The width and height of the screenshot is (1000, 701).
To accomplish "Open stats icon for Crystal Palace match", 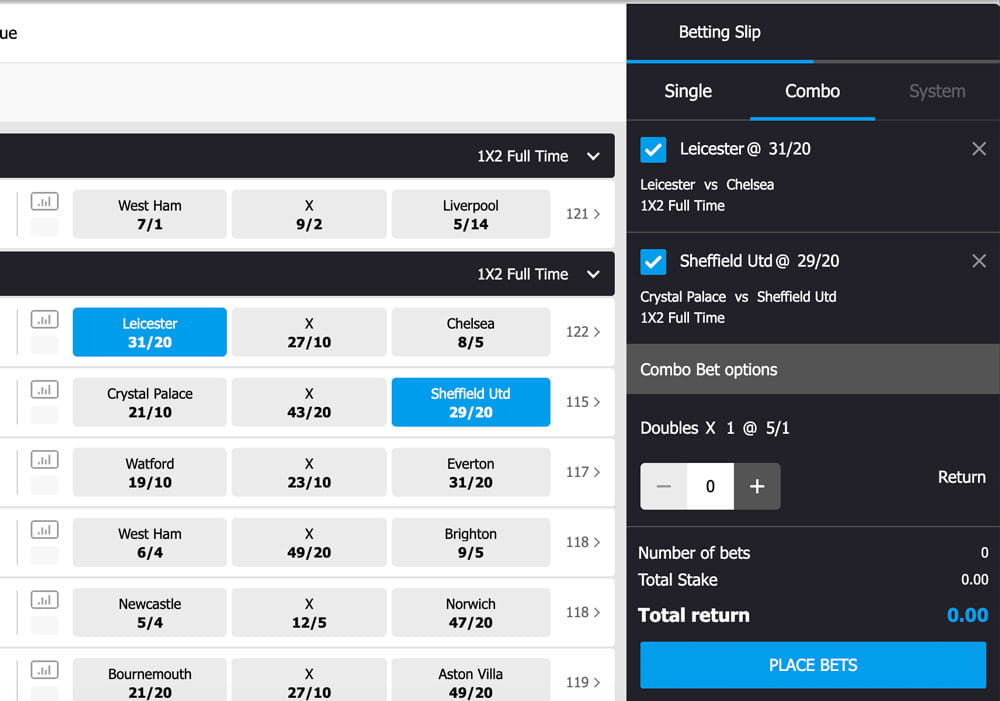I will click(x=45, y=390).
